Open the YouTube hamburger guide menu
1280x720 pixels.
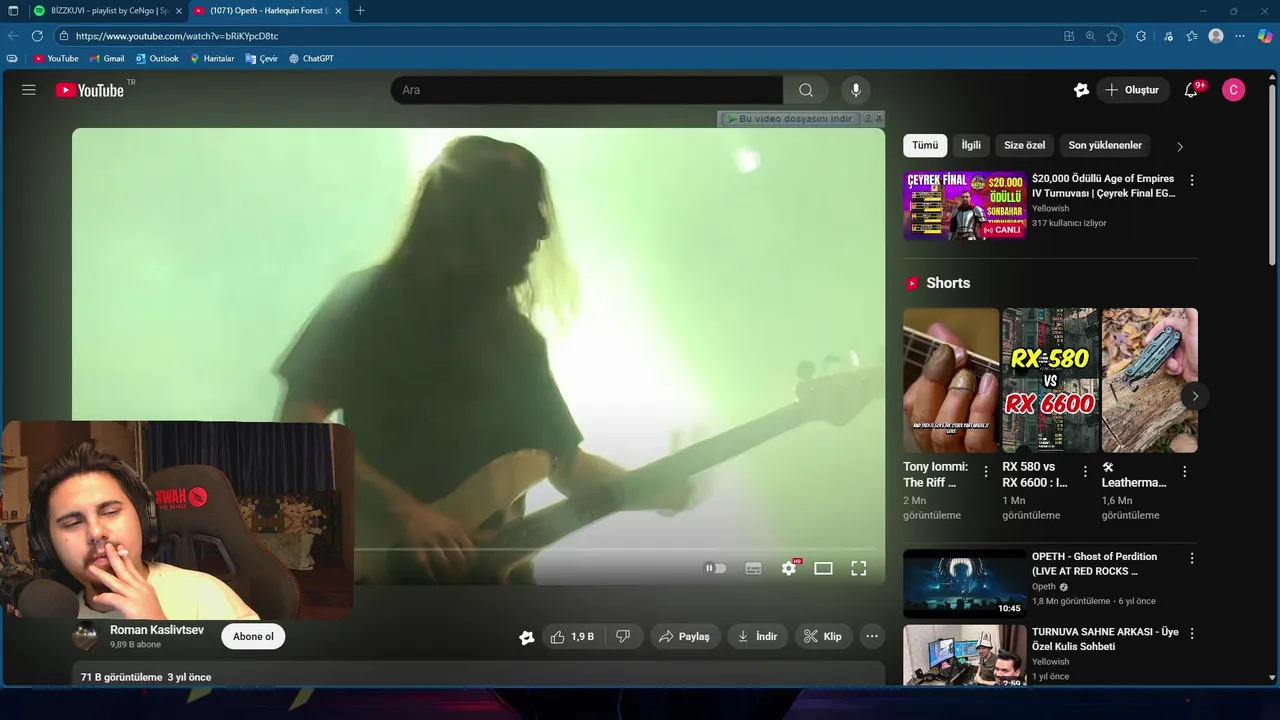tap(29, 90)
